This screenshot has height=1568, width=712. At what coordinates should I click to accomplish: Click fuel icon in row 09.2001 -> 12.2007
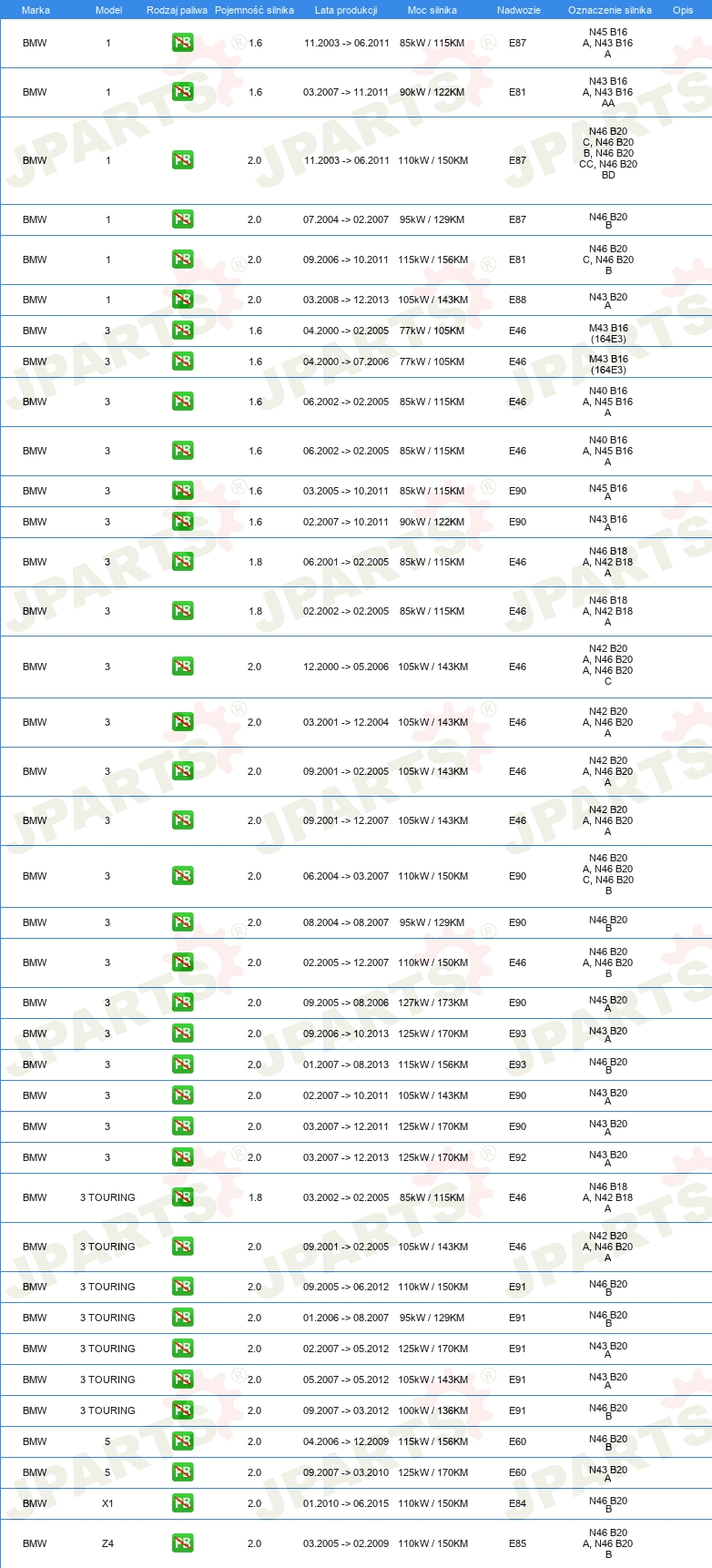click(x=182, y=820)
